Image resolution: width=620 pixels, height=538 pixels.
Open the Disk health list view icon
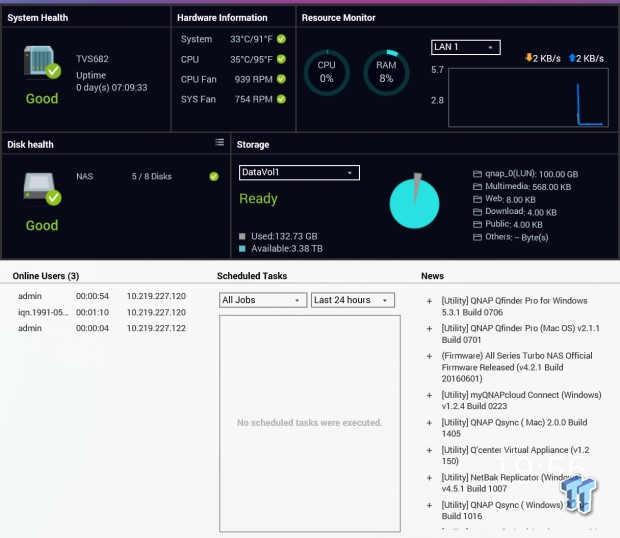(219, 142)
